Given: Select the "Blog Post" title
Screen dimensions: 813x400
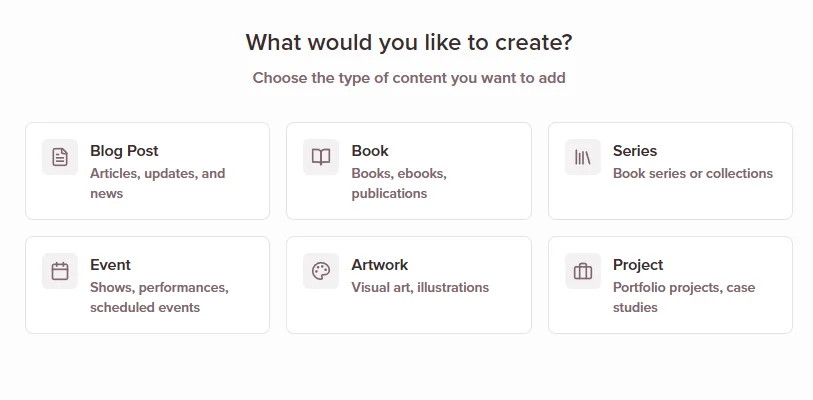Looking at the screenshot, I should tap(124, 151).
